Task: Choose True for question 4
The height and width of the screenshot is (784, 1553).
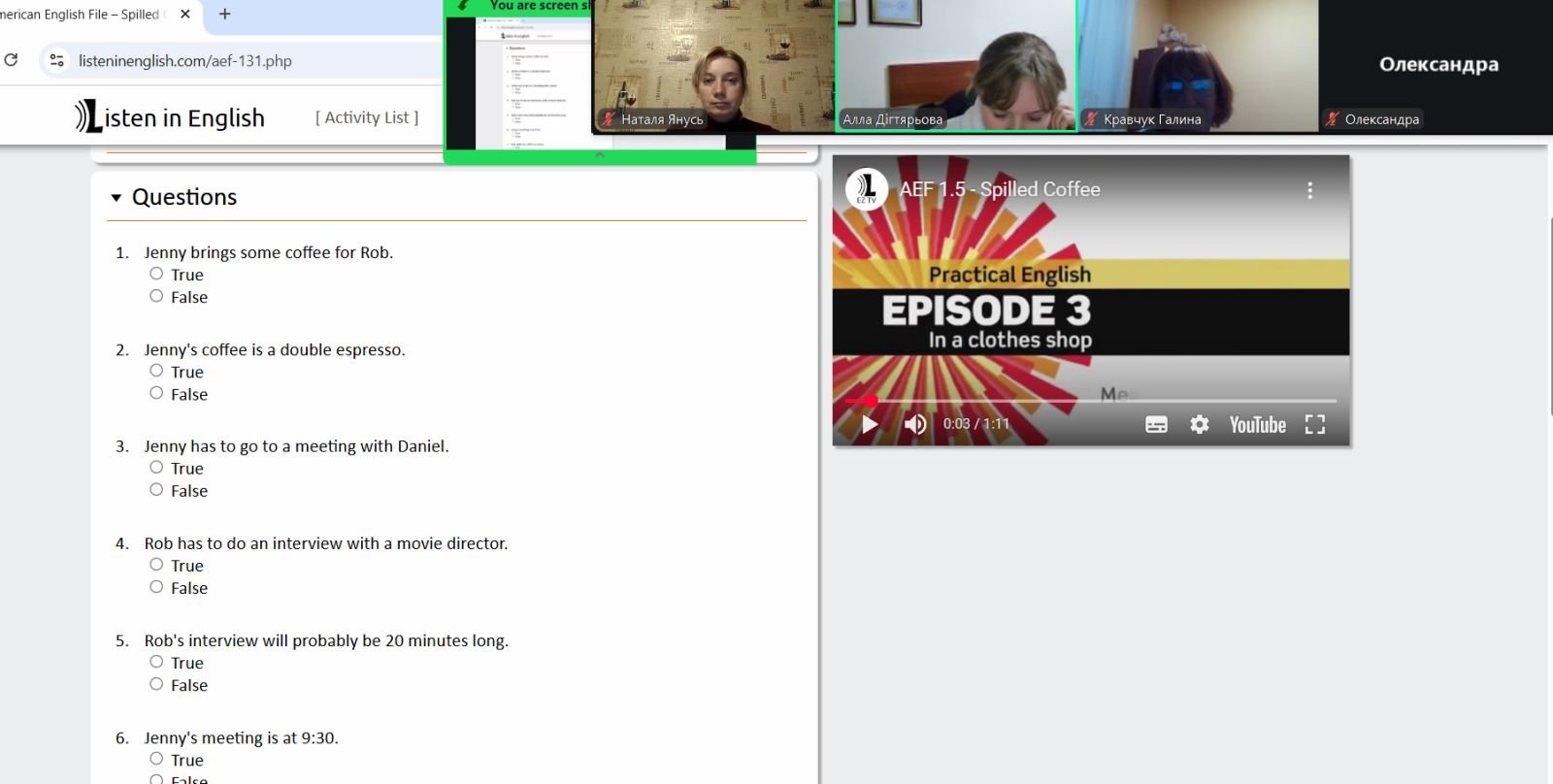Action: (156, 565)
